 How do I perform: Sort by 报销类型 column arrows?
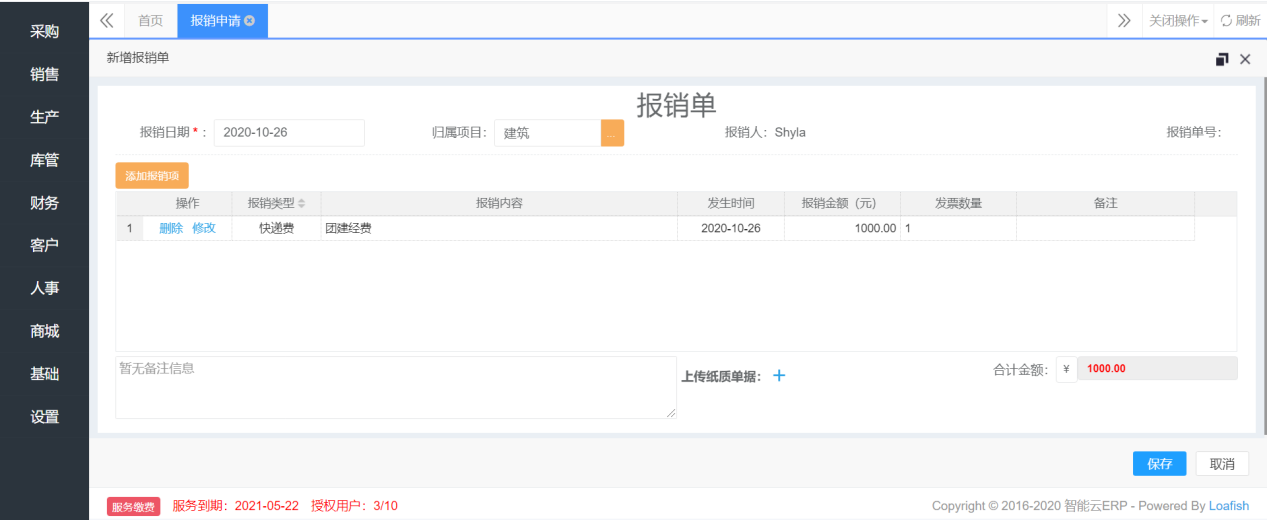[302, 204]
